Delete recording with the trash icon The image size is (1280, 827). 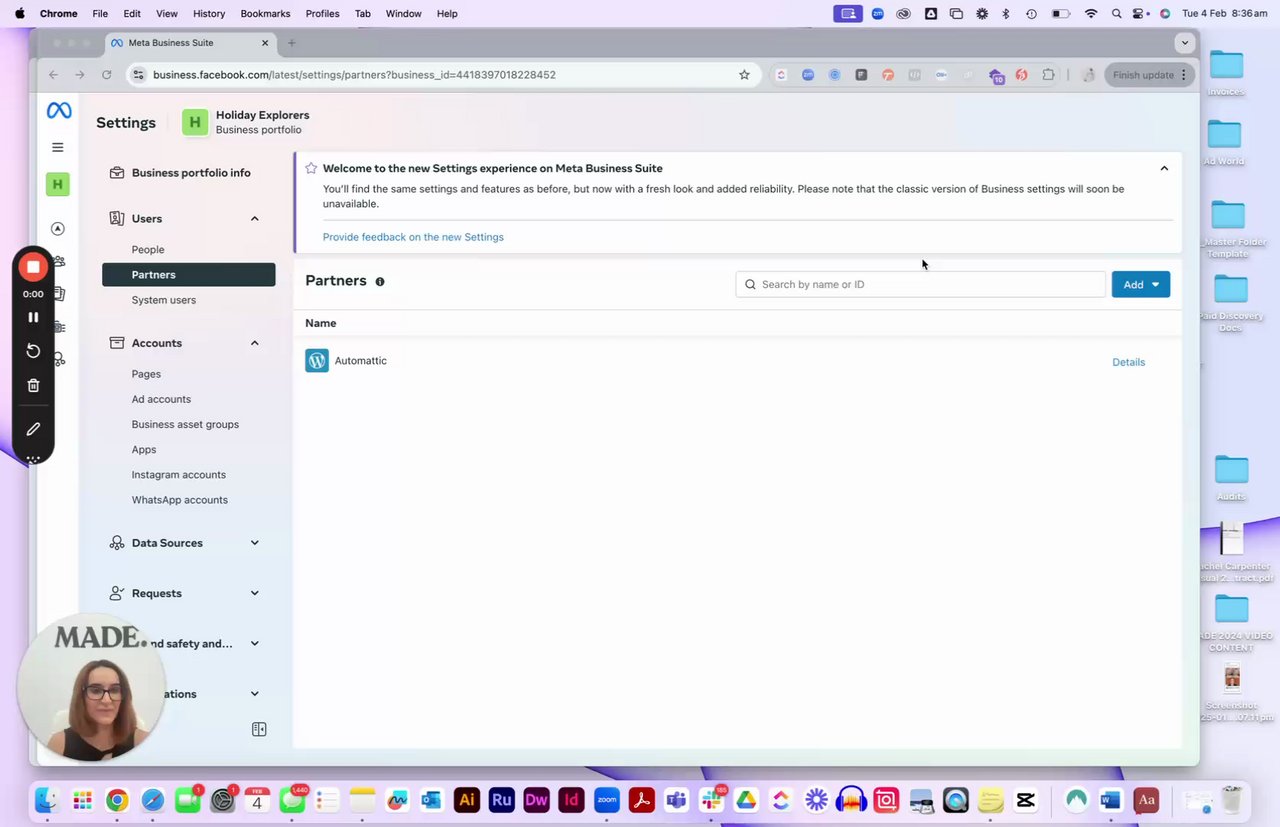33,385
